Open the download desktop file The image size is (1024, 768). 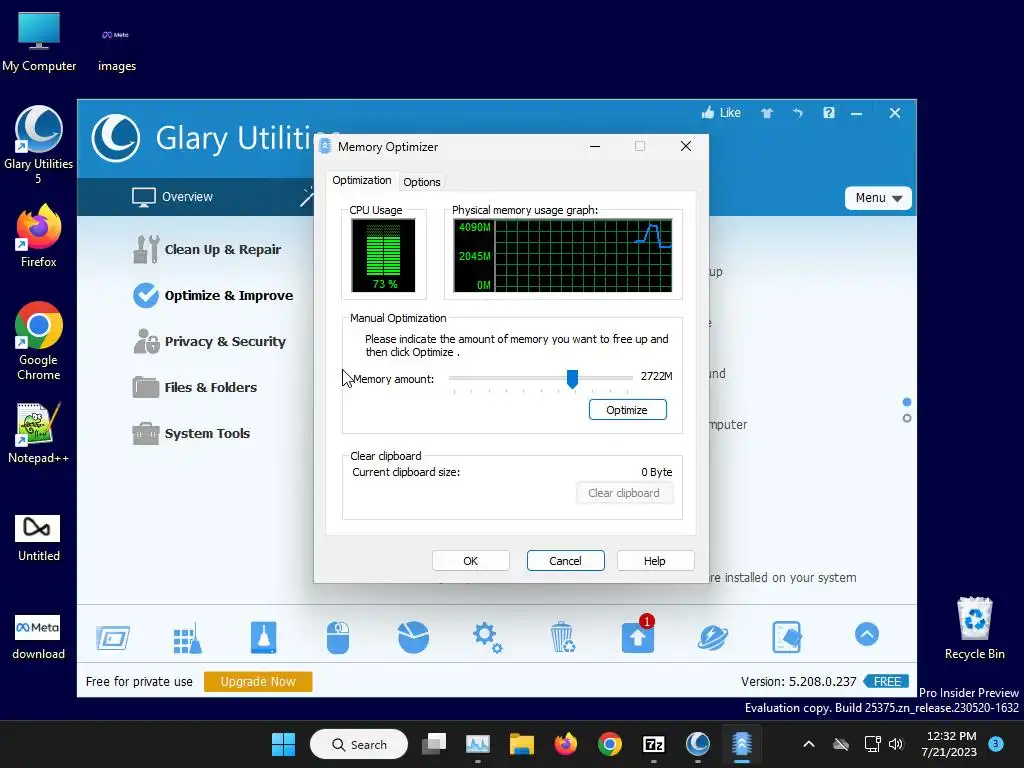[39, 637]
